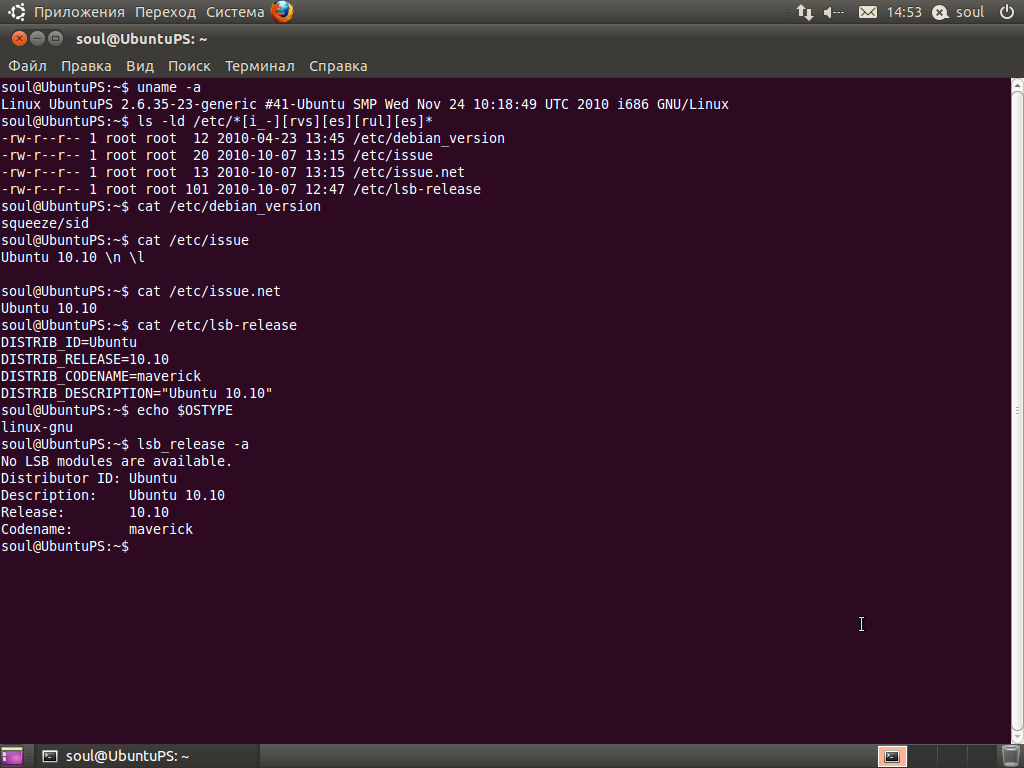The width and height of the screenshot is (1024, 768).
Task: Click the Codename: maverick line
Action: [97, 529]
